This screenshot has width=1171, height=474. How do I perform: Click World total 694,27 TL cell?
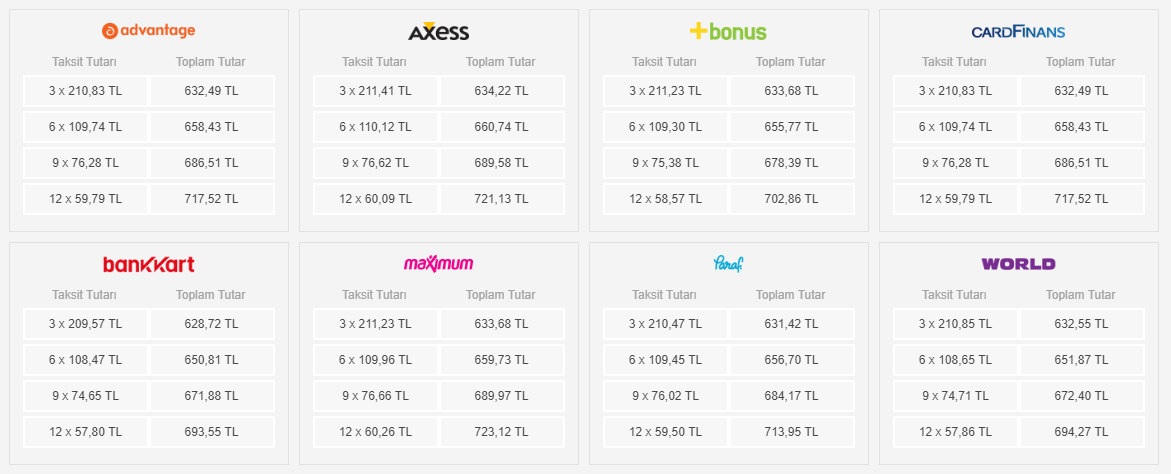click(1081, 432)
